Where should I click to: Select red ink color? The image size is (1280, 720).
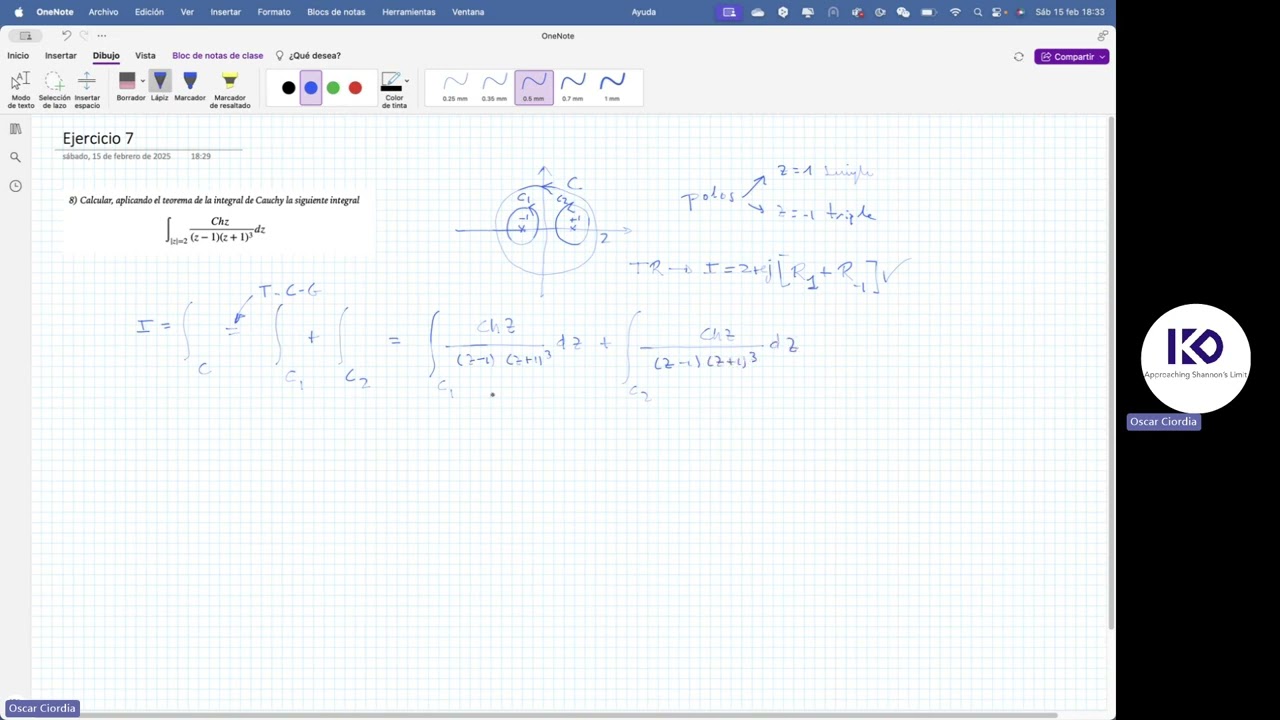(x=355, y=88)
